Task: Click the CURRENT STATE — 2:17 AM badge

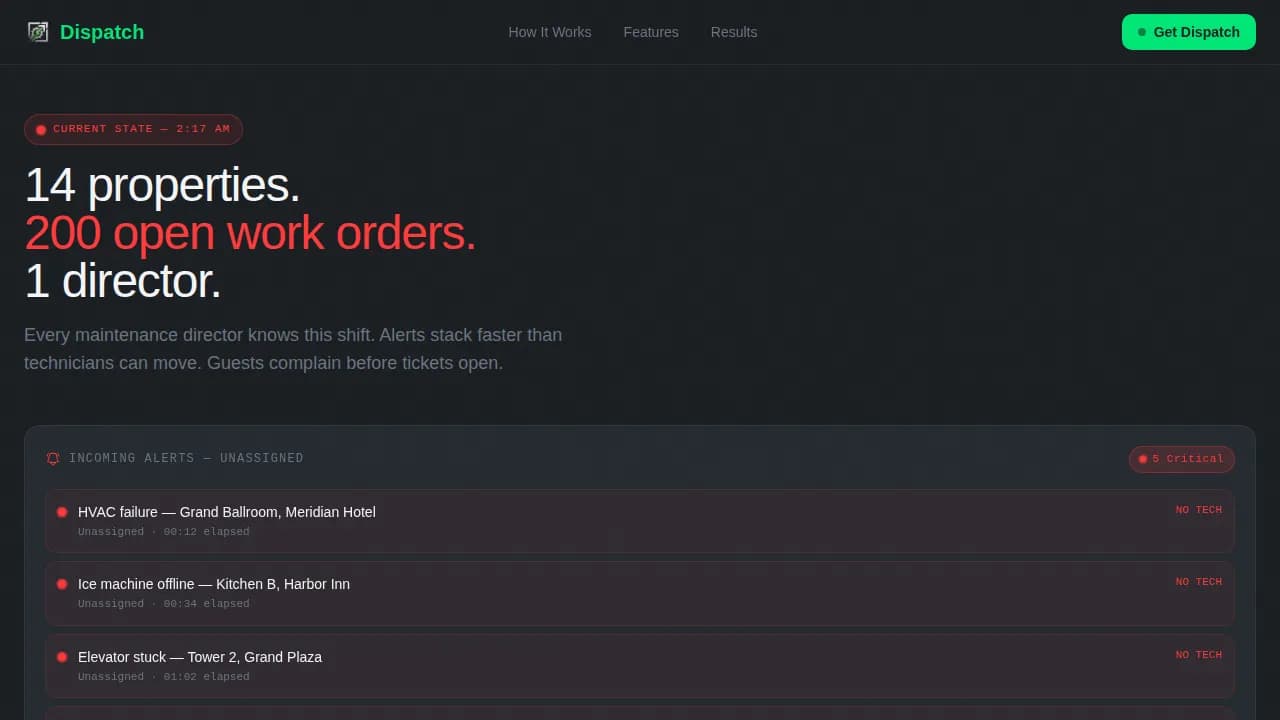Action: coord(133,129)
